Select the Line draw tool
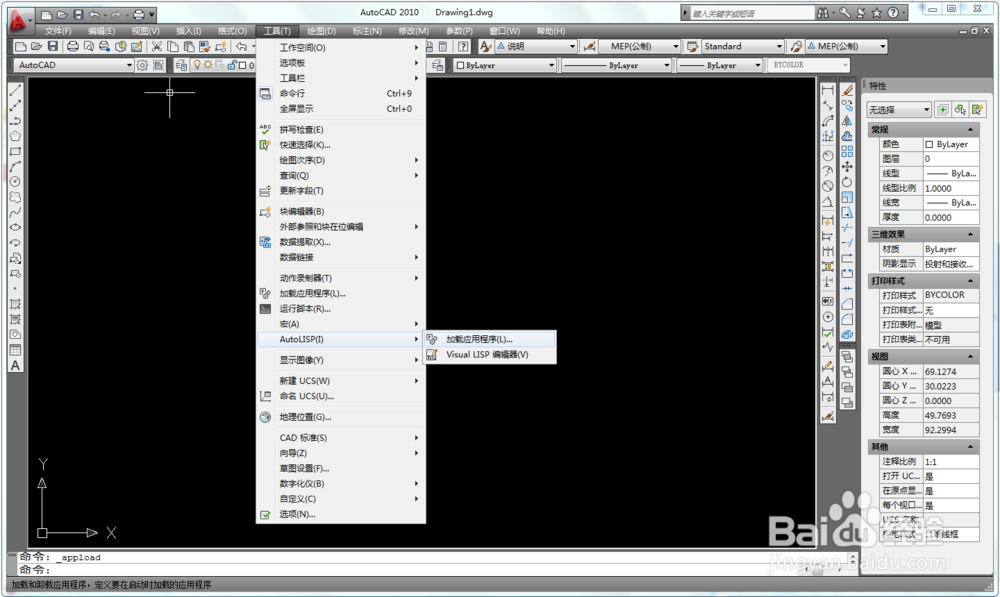This screenshot has height=597, width=1000. 15,90
